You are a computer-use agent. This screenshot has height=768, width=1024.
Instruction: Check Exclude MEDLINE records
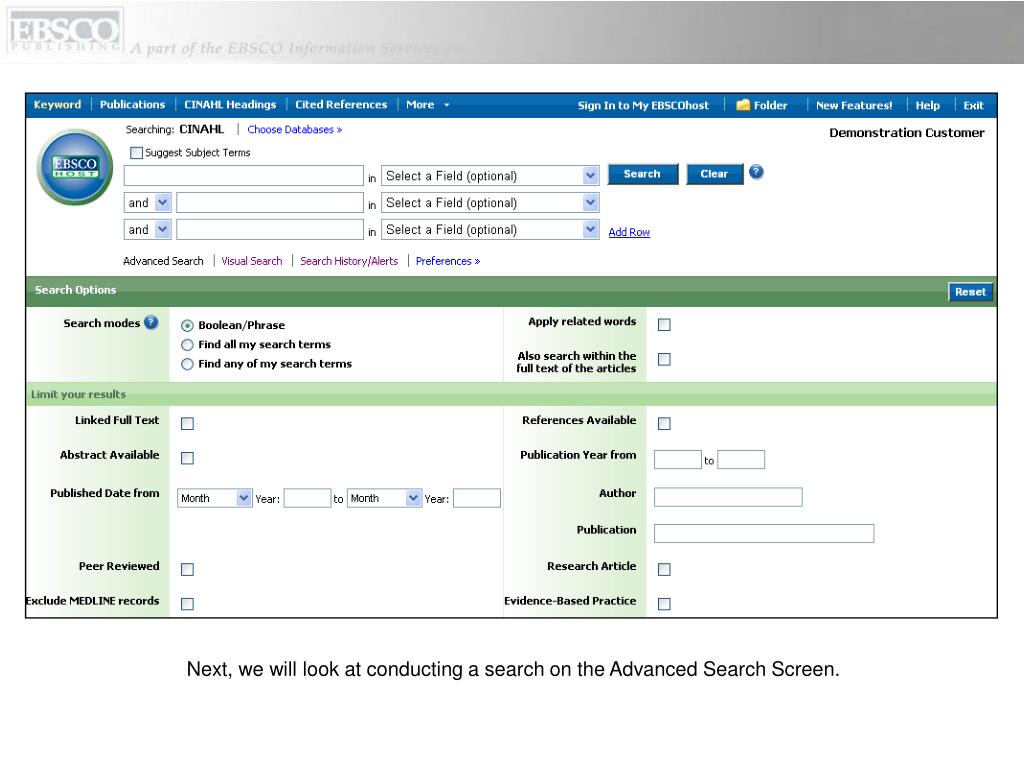tap(187, 604)
